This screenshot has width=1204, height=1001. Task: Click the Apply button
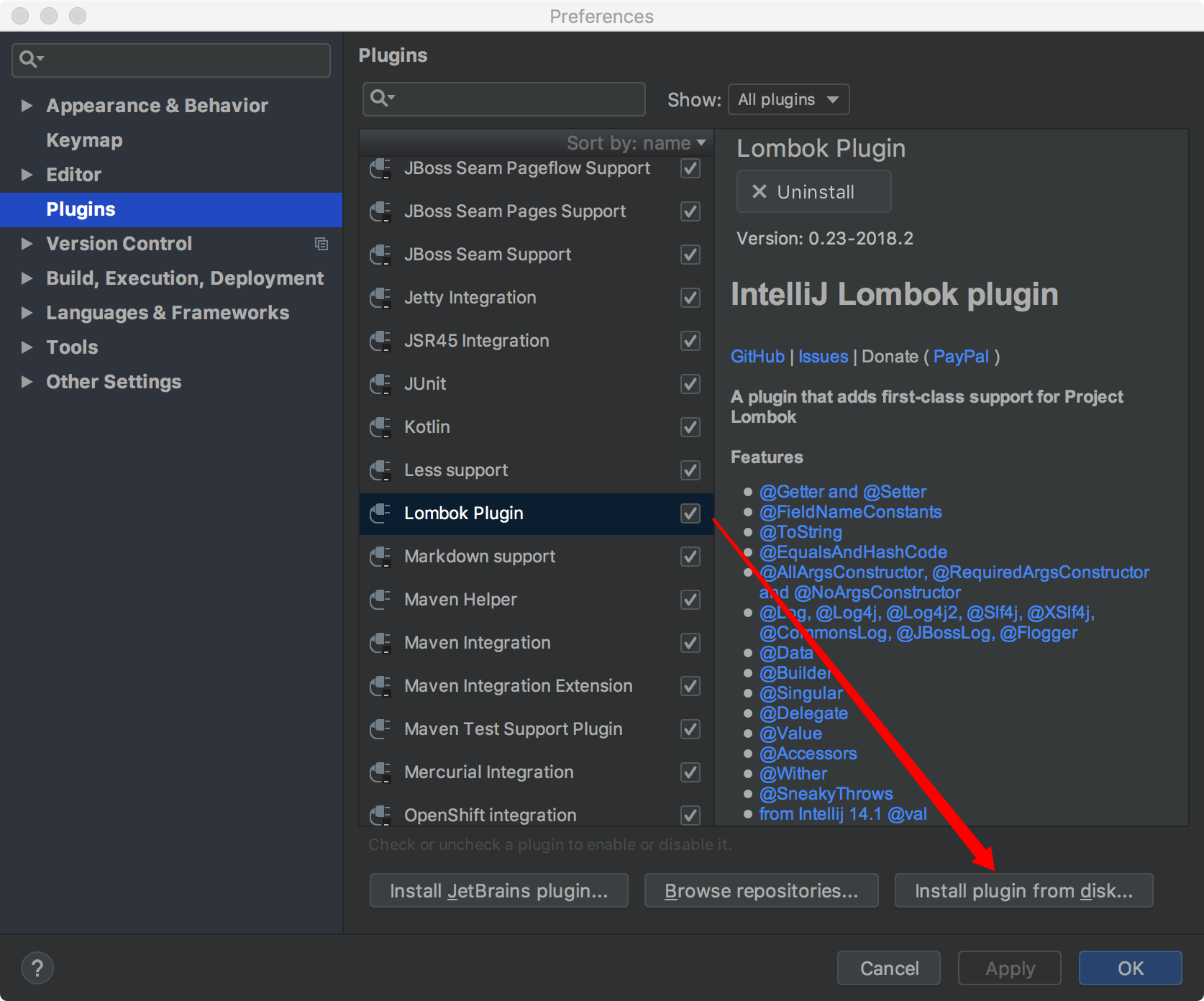pyautogui.click(x=1009, y=968)
